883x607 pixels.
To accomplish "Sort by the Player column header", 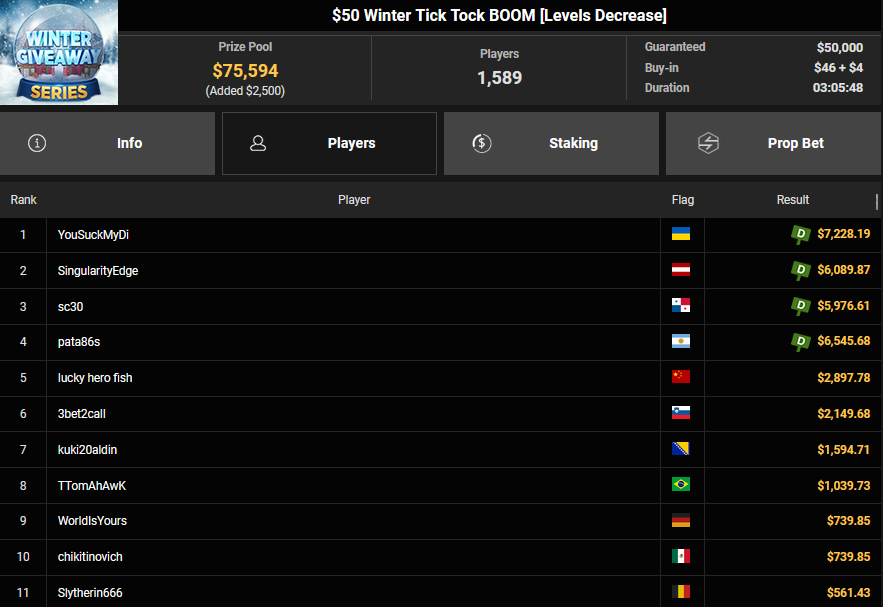I will (x=354, y=200).
